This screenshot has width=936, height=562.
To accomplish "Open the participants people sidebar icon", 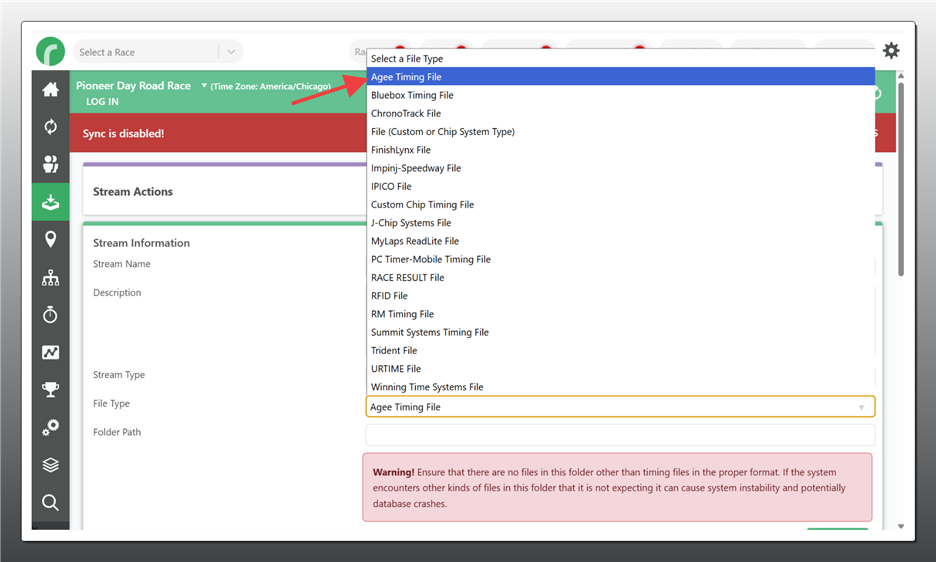I will click(x=51, y=164).
